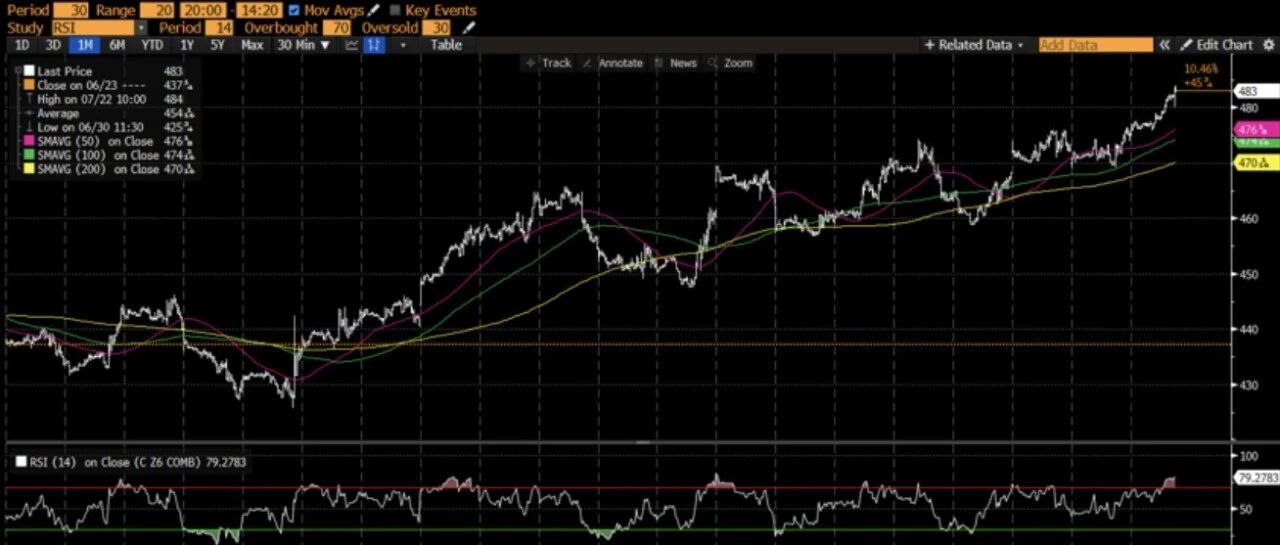
Task: Activate the Annotate tool
Action: pyautogui.click(x=612, y=63)
